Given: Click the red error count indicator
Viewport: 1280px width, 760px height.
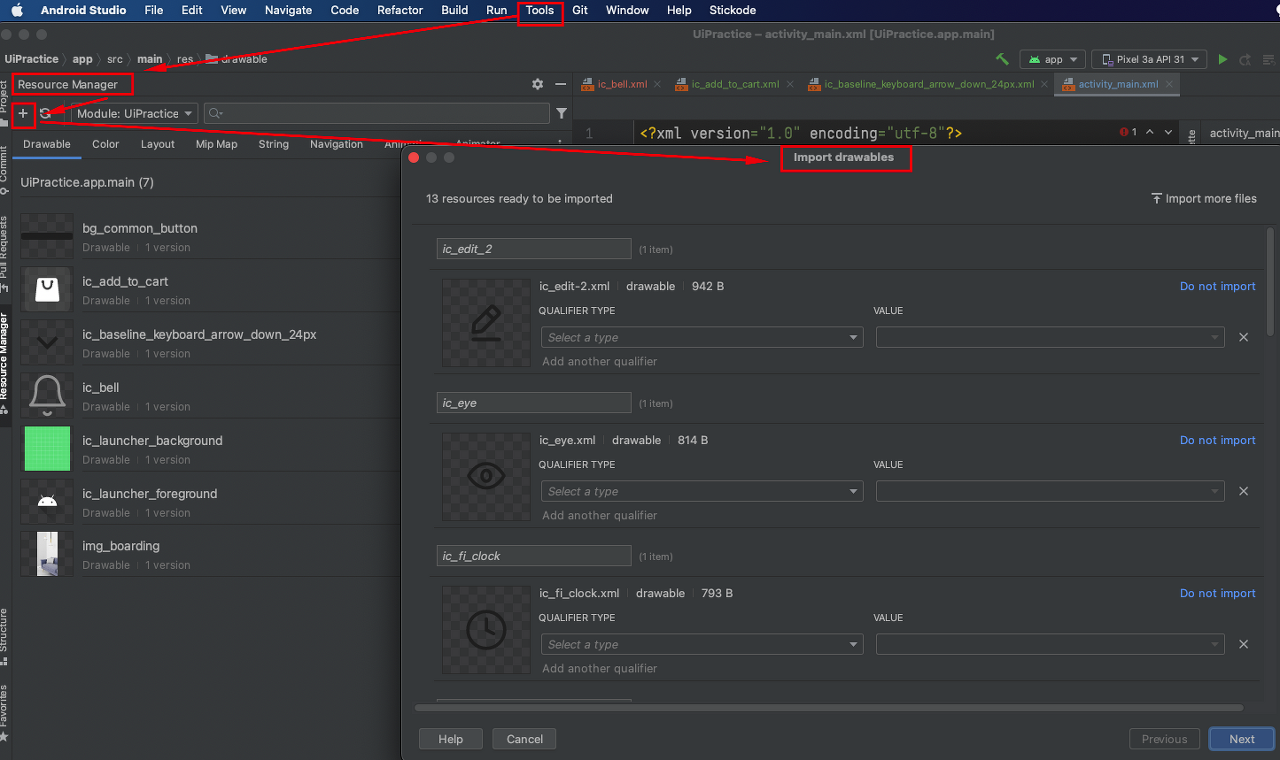Looking at the screenshot, I should pyautogui.click(x=1128, y=132).
